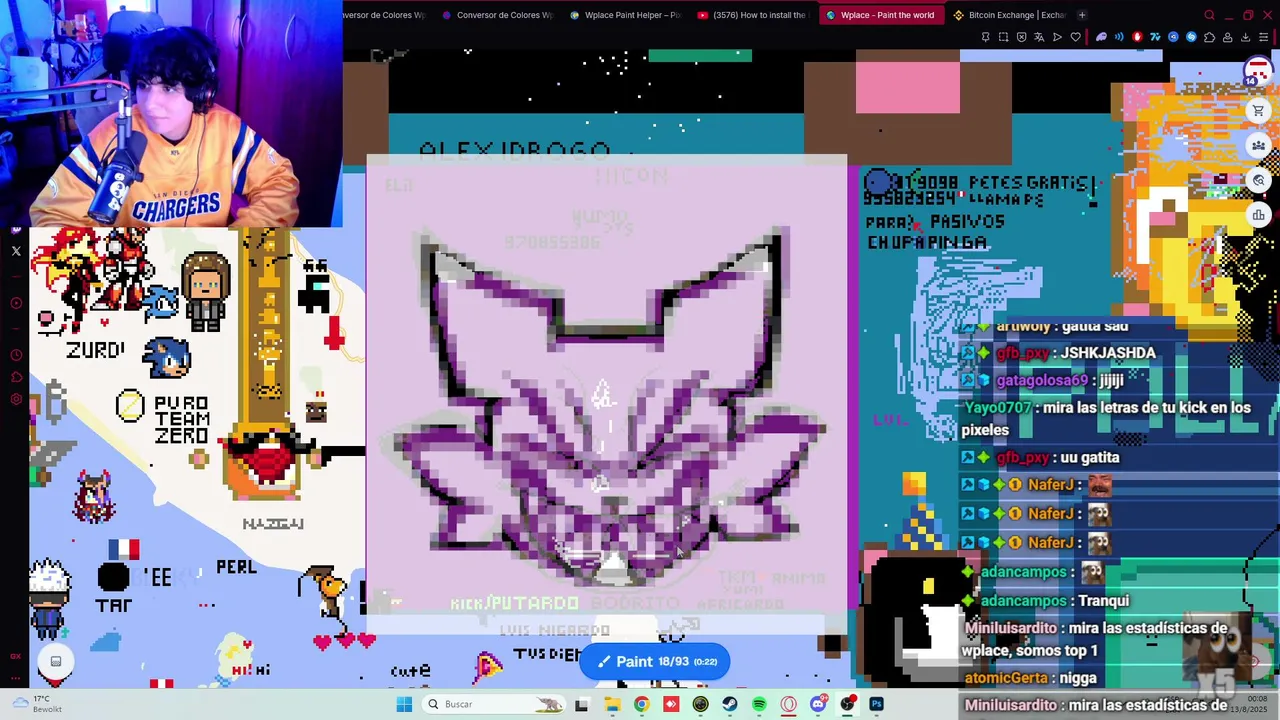Click chat message 'uu gatita' from gfb_pxy
1280x720 pixels.
click(x=1088, y=457)
